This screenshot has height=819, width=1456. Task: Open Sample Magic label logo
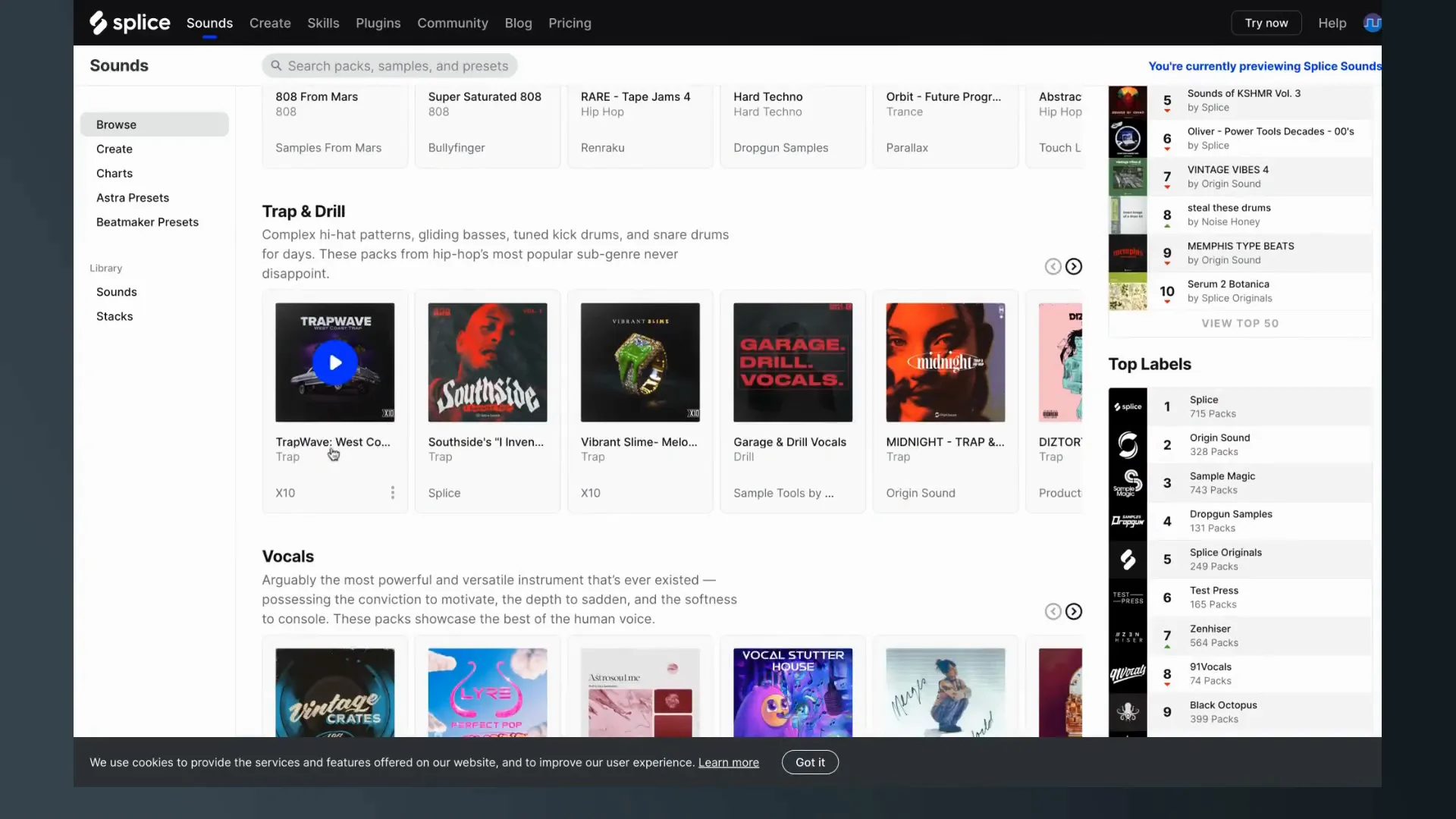click(x=1128, y=483)
